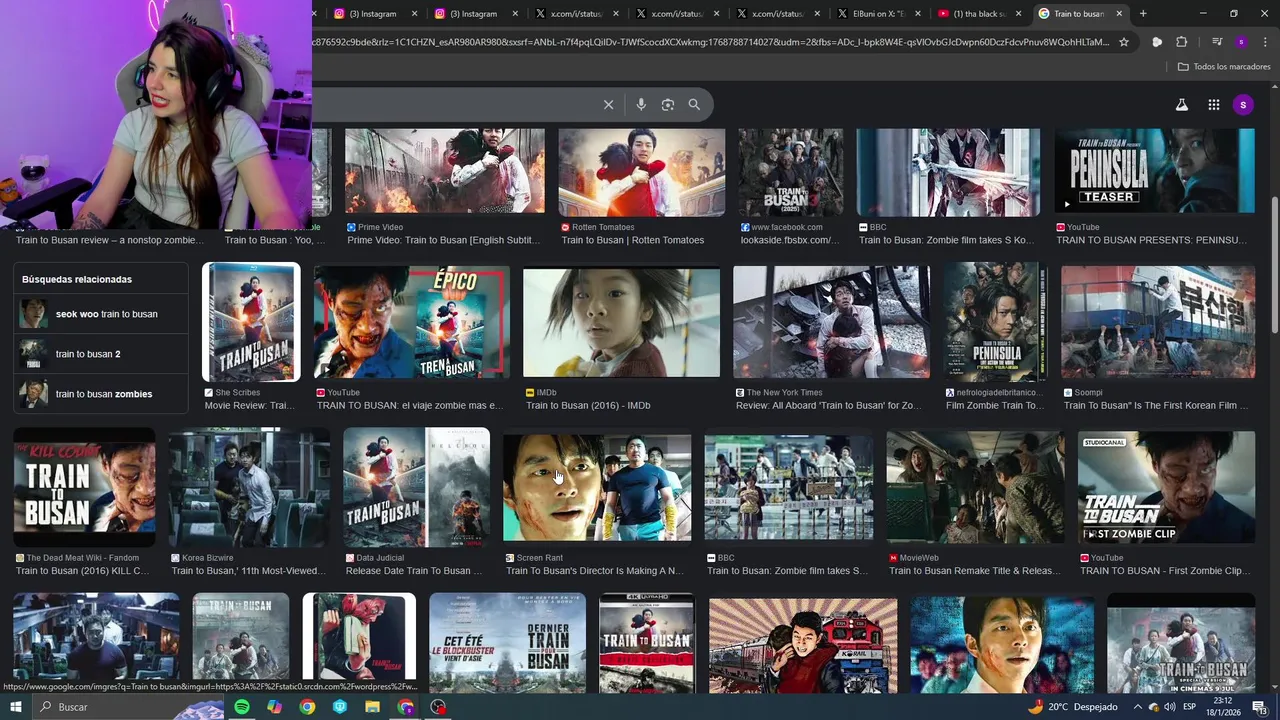
Task: Switch to the first Instagram tab
Action: [x=372, y=14]
